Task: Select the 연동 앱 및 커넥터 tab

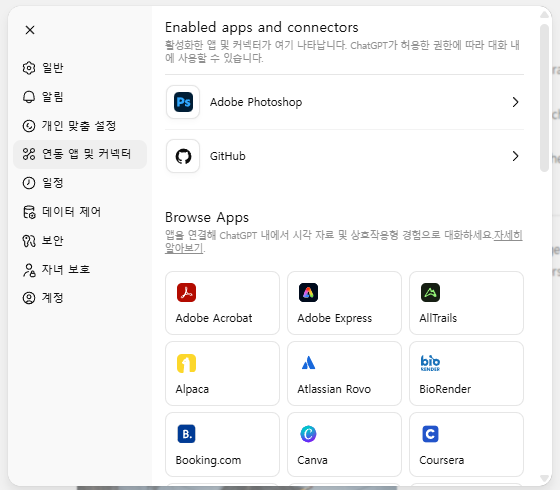Action: [80, 154]
